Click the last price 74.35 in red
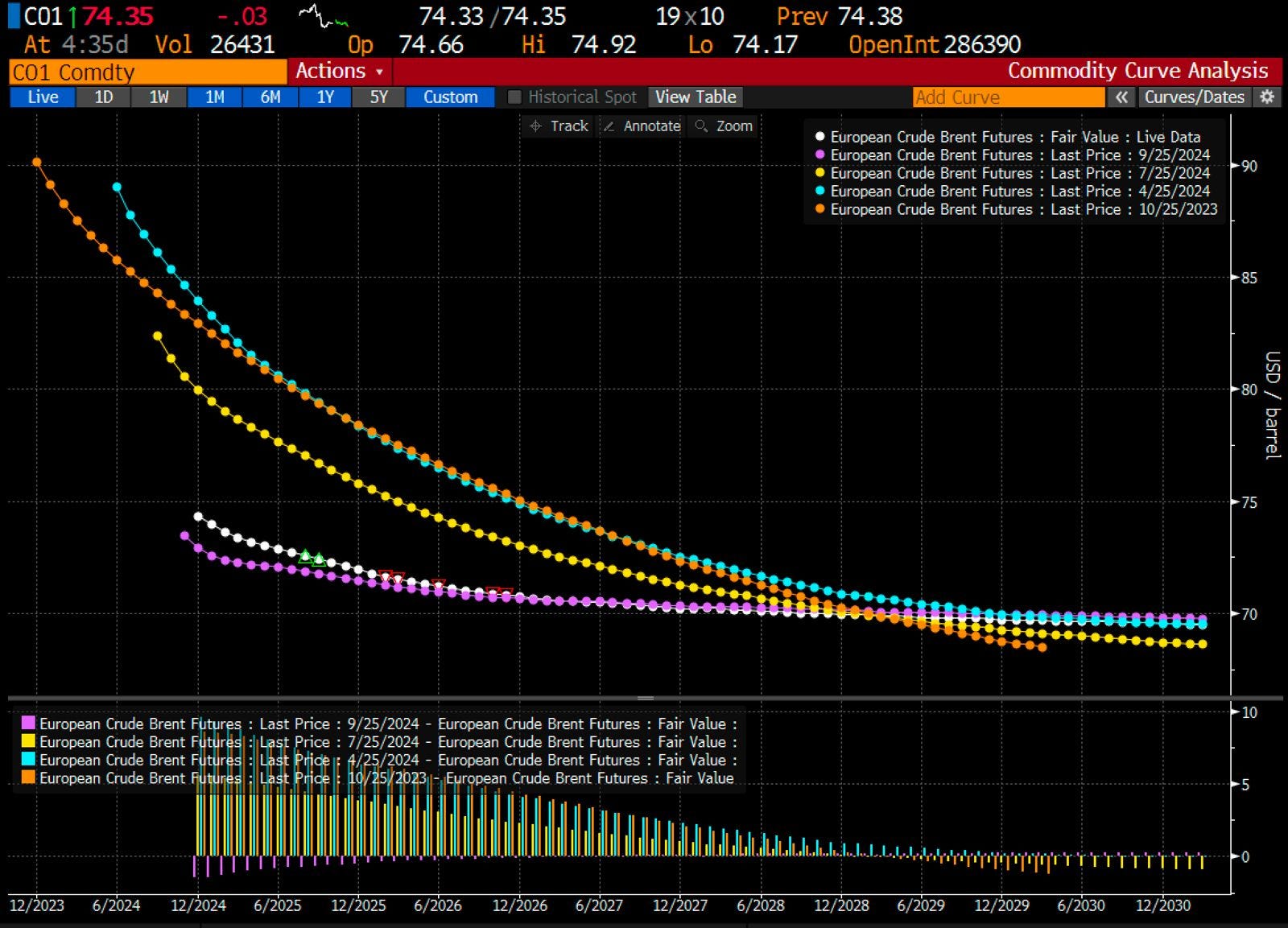 [118, 16]
